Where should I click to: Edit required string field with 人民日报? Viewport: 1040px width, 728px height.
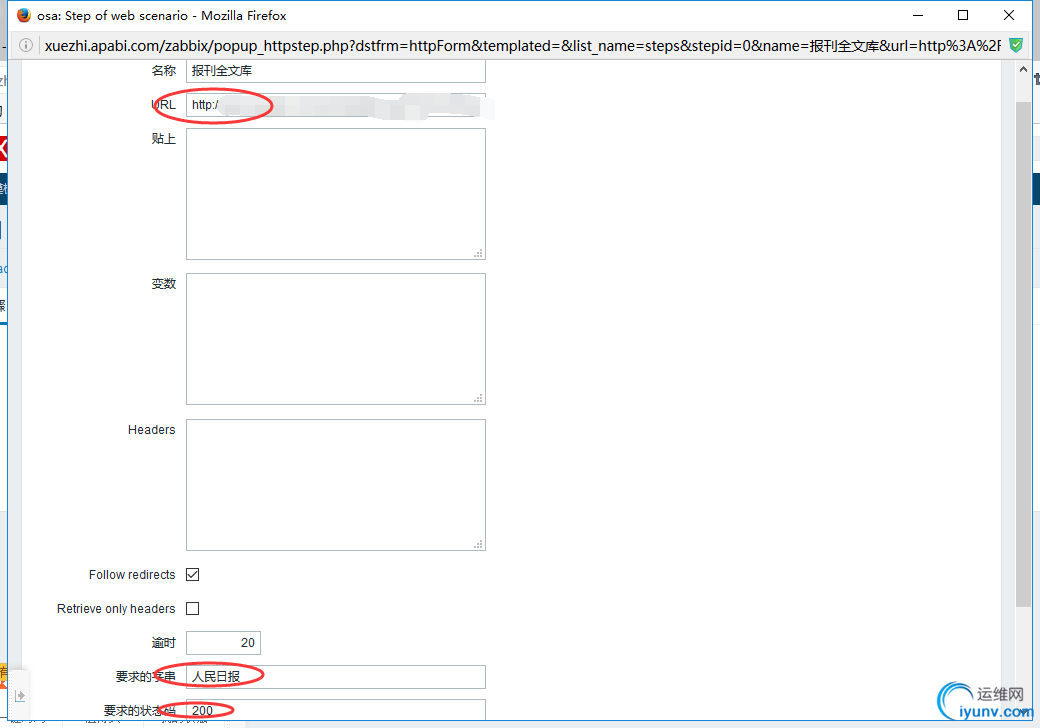coord(336,676)
